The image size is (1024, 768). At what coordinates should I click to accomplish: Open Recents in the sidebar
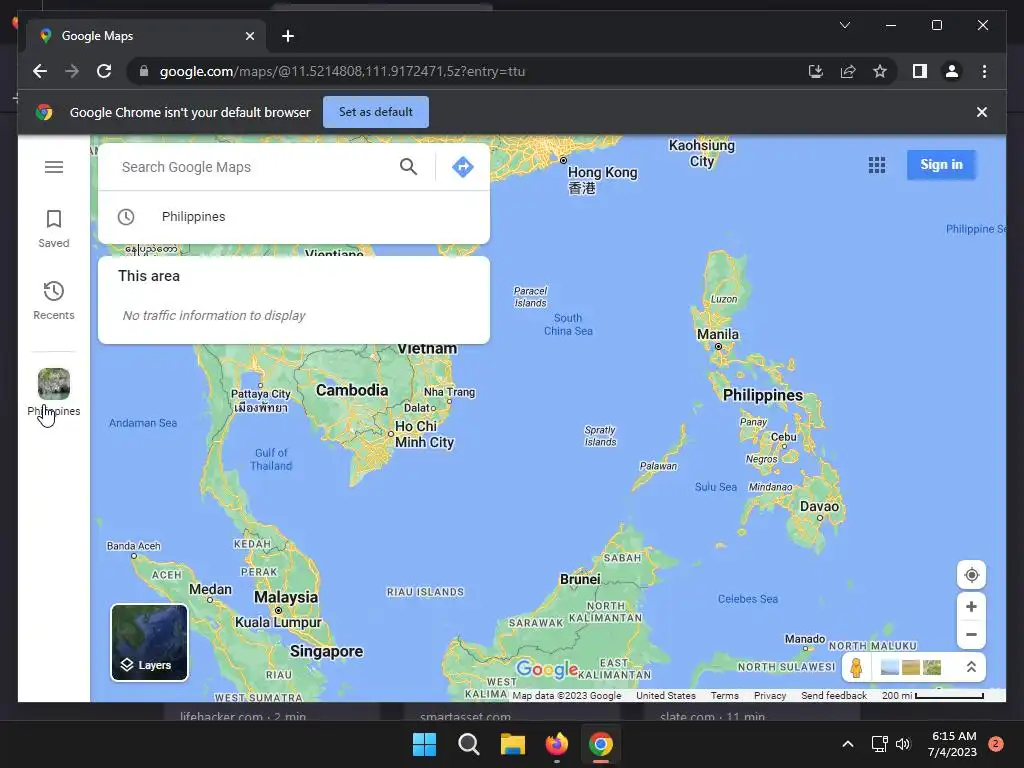point(54,300)
